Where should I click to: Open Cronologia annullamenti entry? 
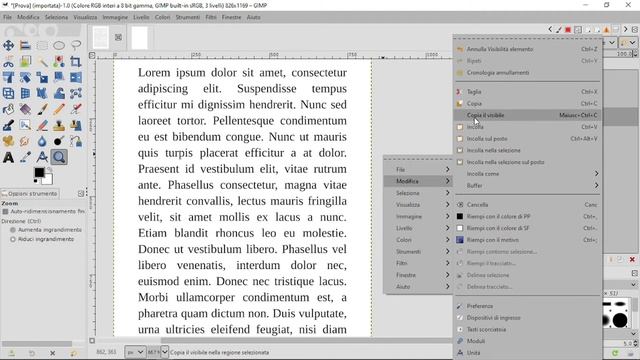528,73
